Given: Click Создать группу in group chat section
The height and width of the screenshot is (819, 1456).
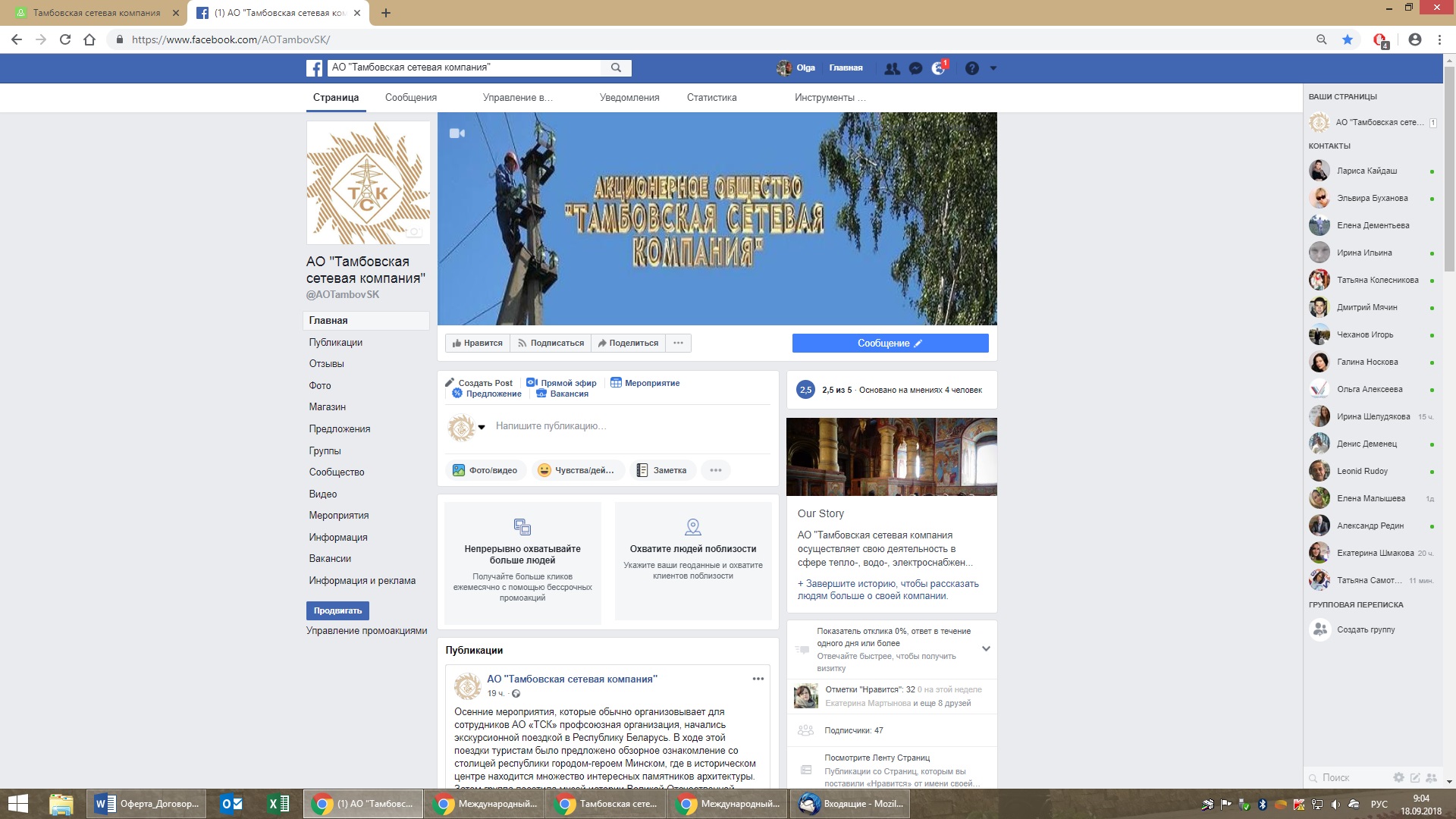Looking at the screenshot, I should [x=1365, y=629].
